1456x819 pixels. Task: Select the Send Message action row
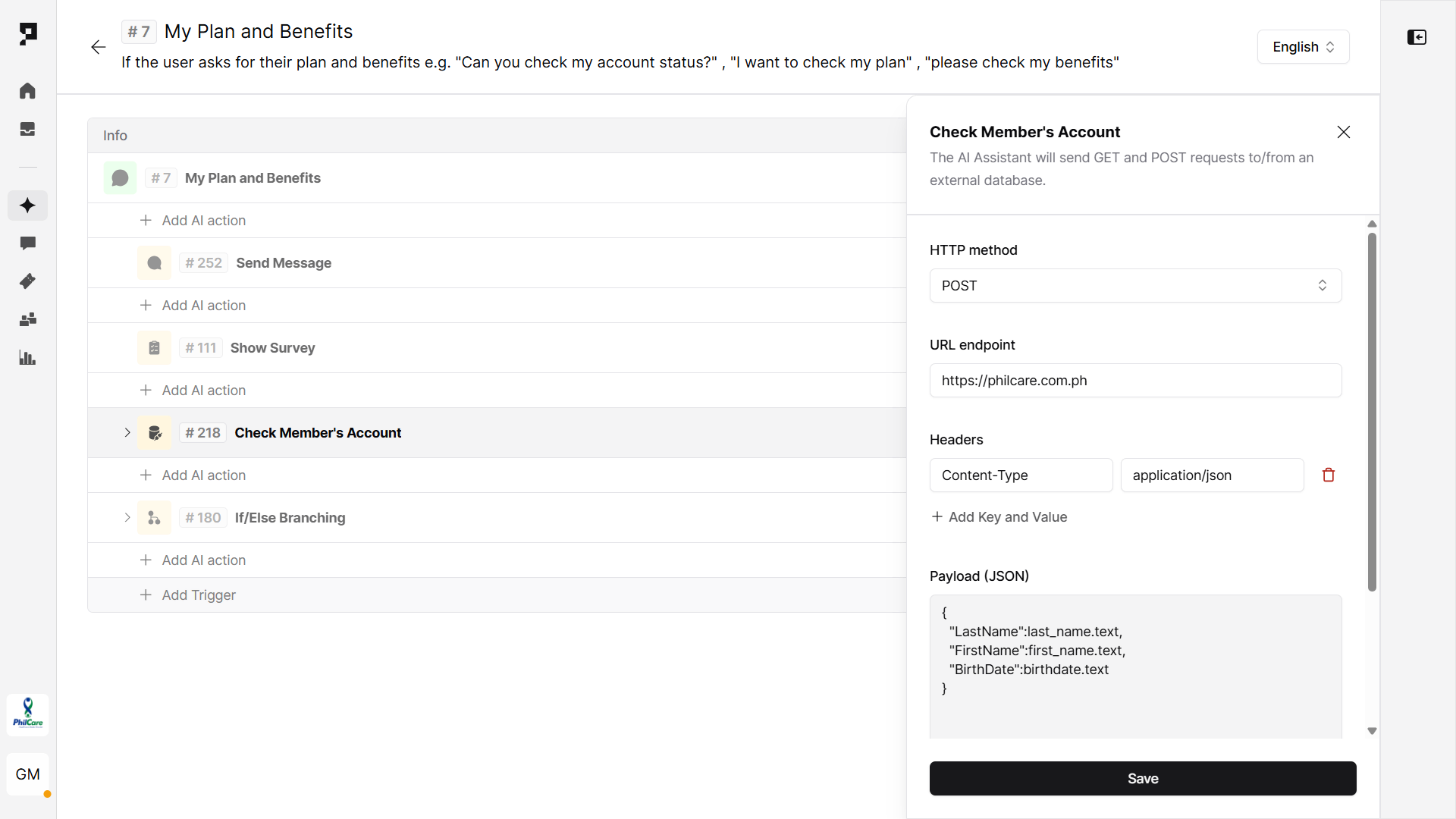[284, 263]
